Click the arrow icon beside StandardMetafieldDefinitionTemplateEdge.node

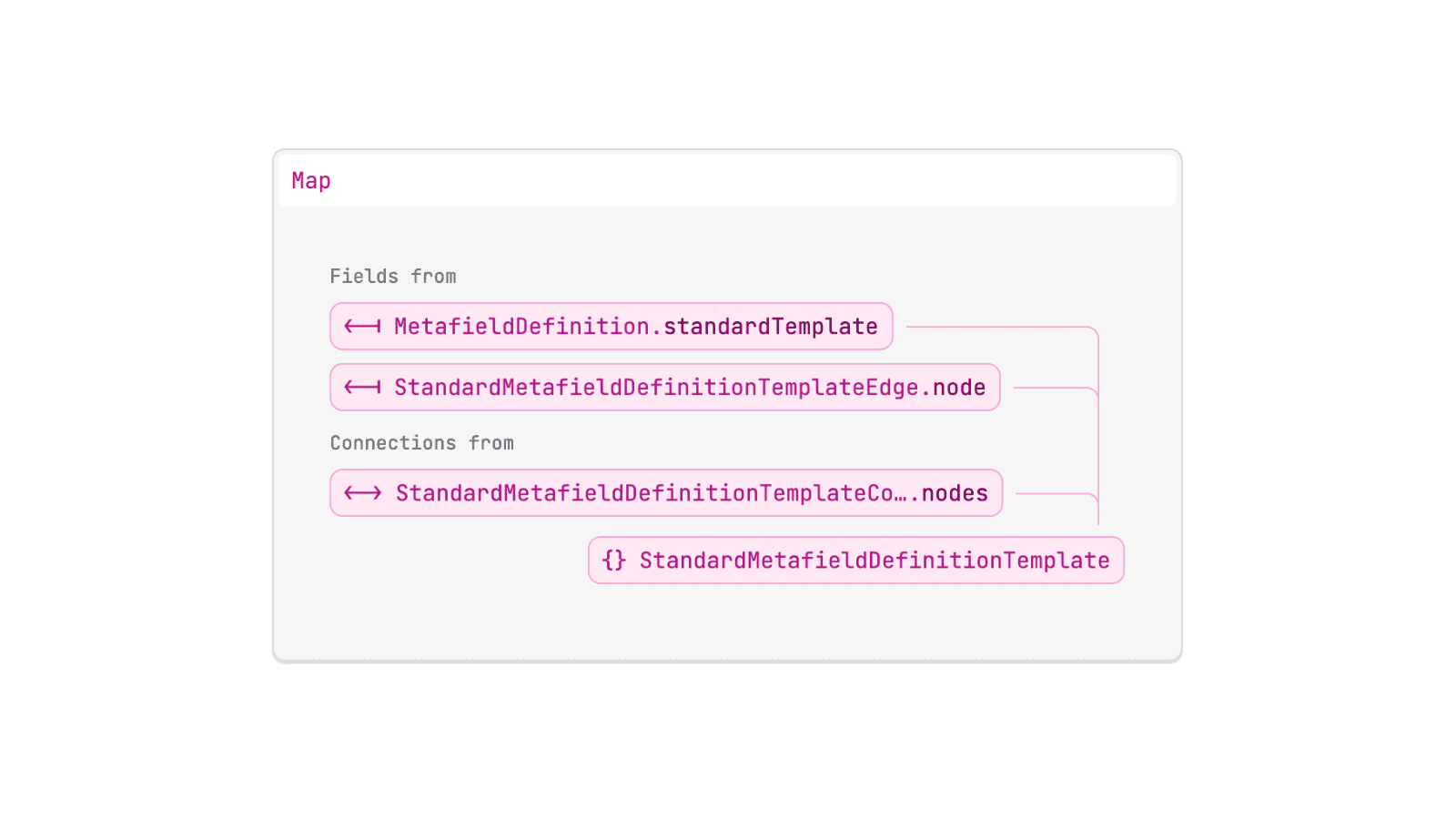[362, 388]
